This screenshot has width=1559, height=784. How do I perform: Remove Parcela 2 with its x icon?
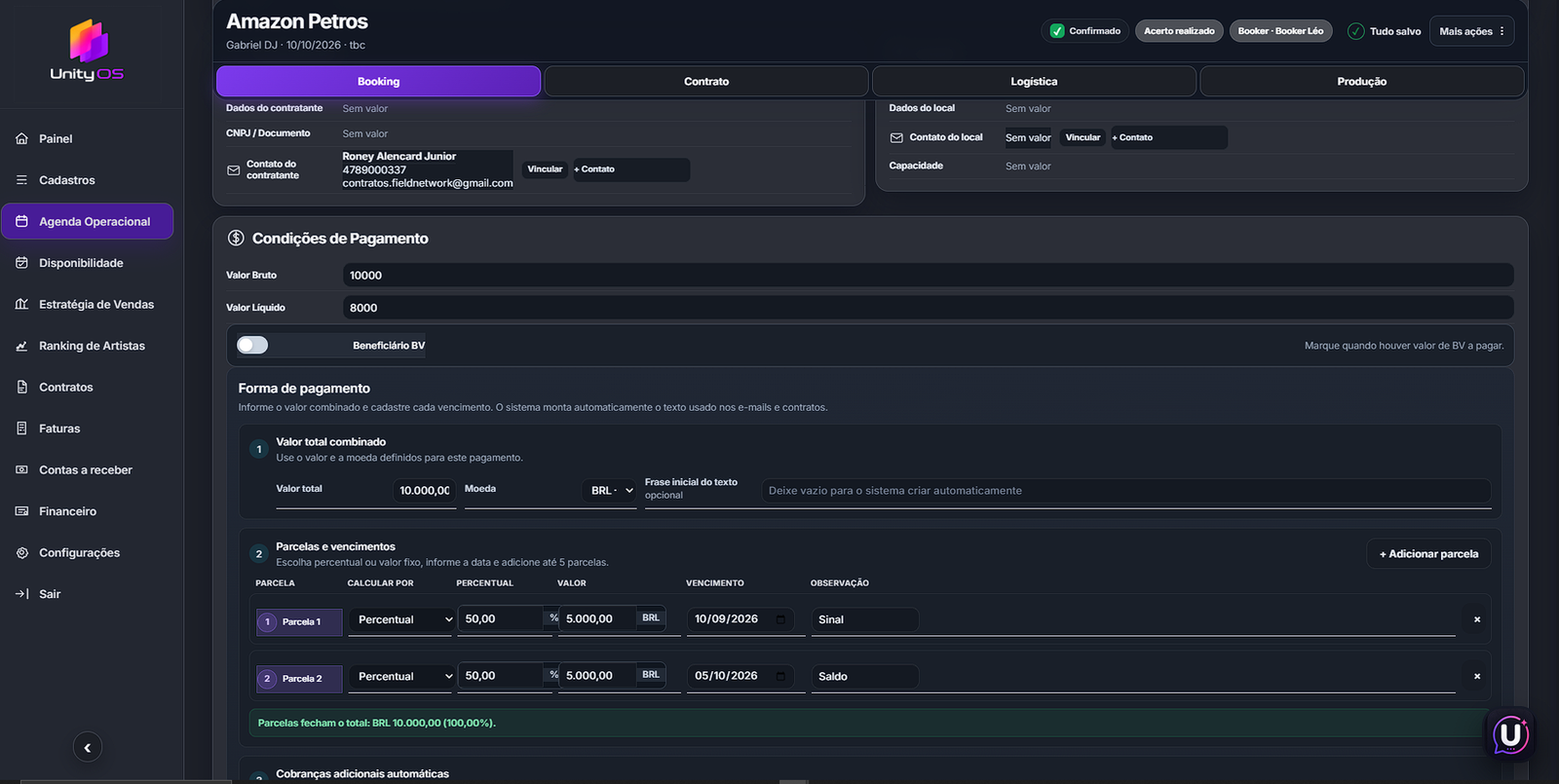[x=1477, y=676]
